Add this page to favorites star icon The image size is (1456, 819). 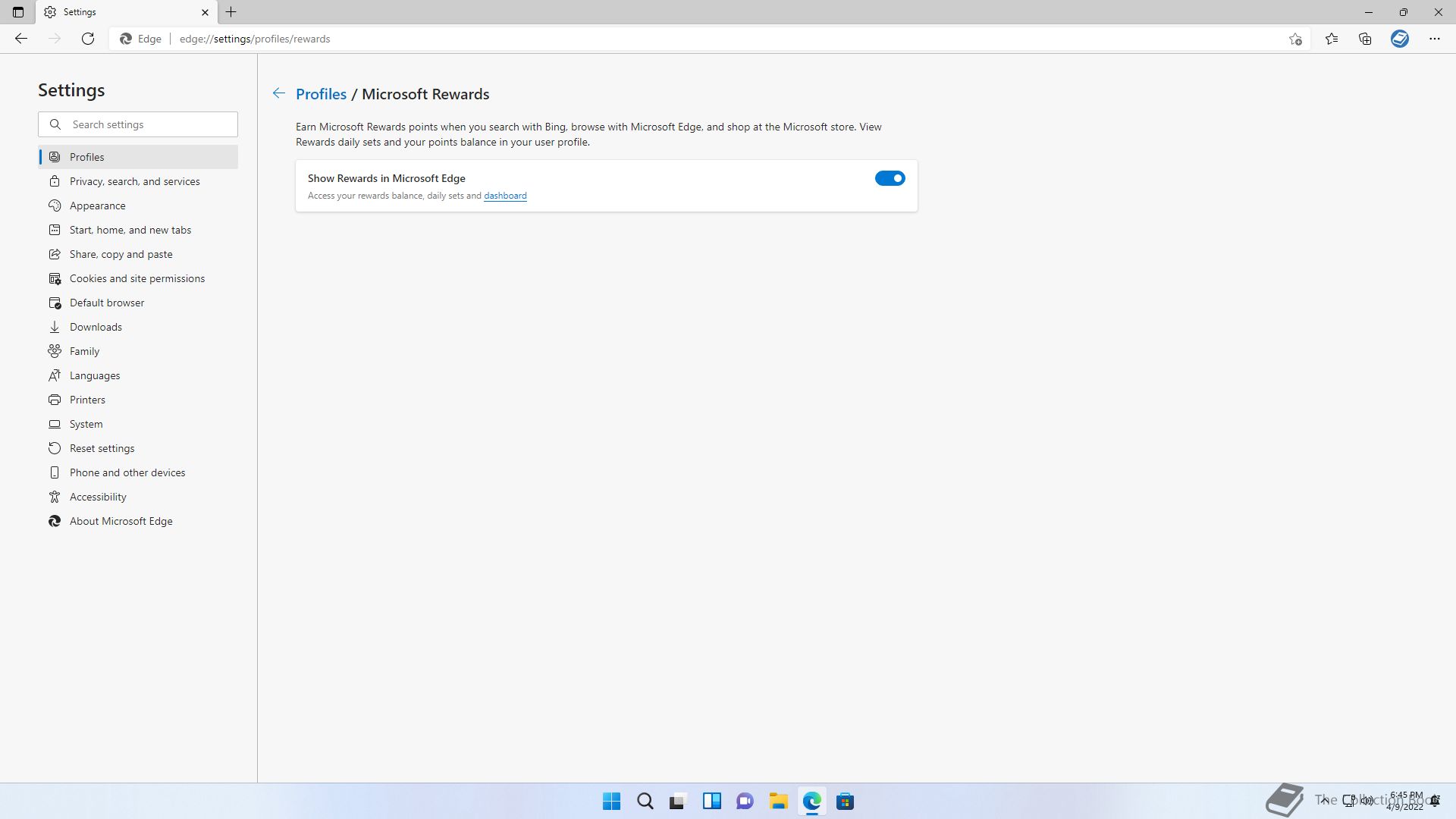(x=1295, y=39)
